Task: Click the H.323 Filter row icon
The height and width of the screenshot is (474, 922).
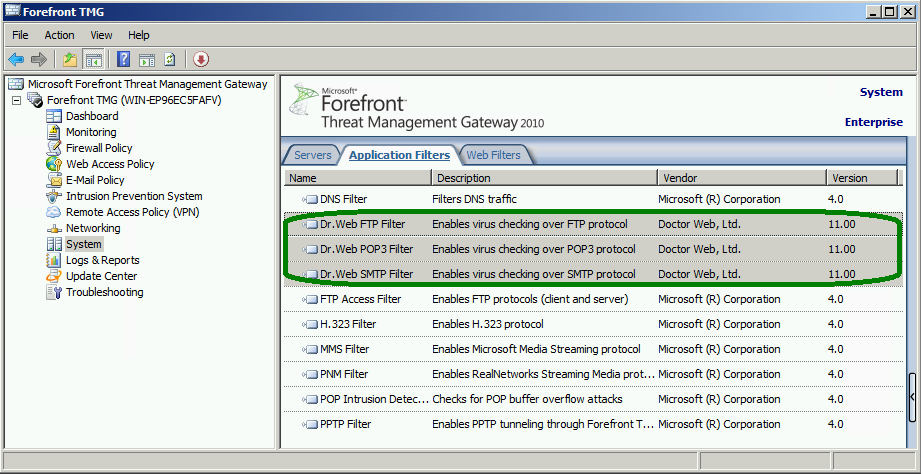Action: click(310, 324)
